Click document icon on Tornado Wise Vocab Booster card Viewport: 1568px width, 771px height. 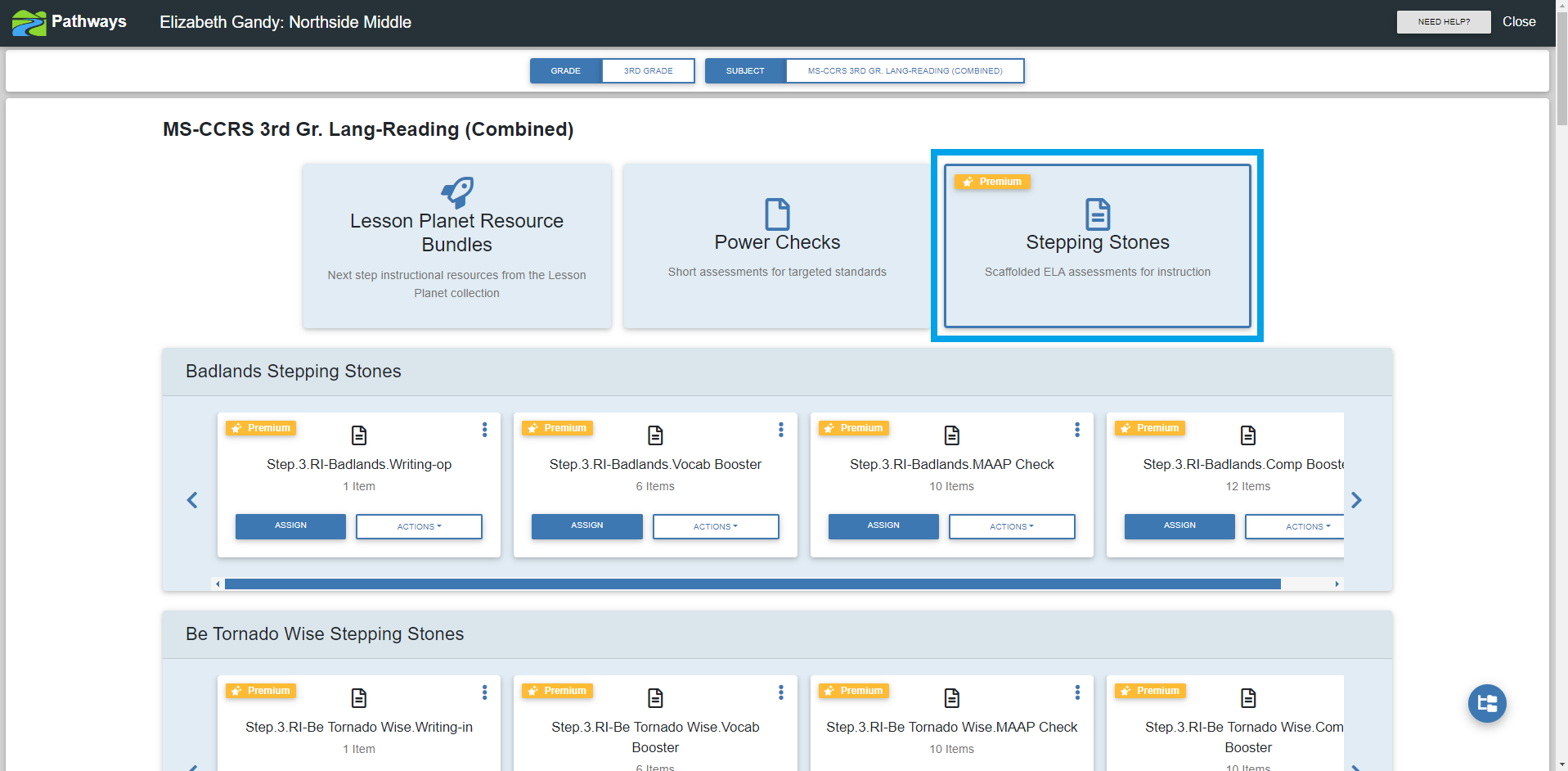coord(655,697)
